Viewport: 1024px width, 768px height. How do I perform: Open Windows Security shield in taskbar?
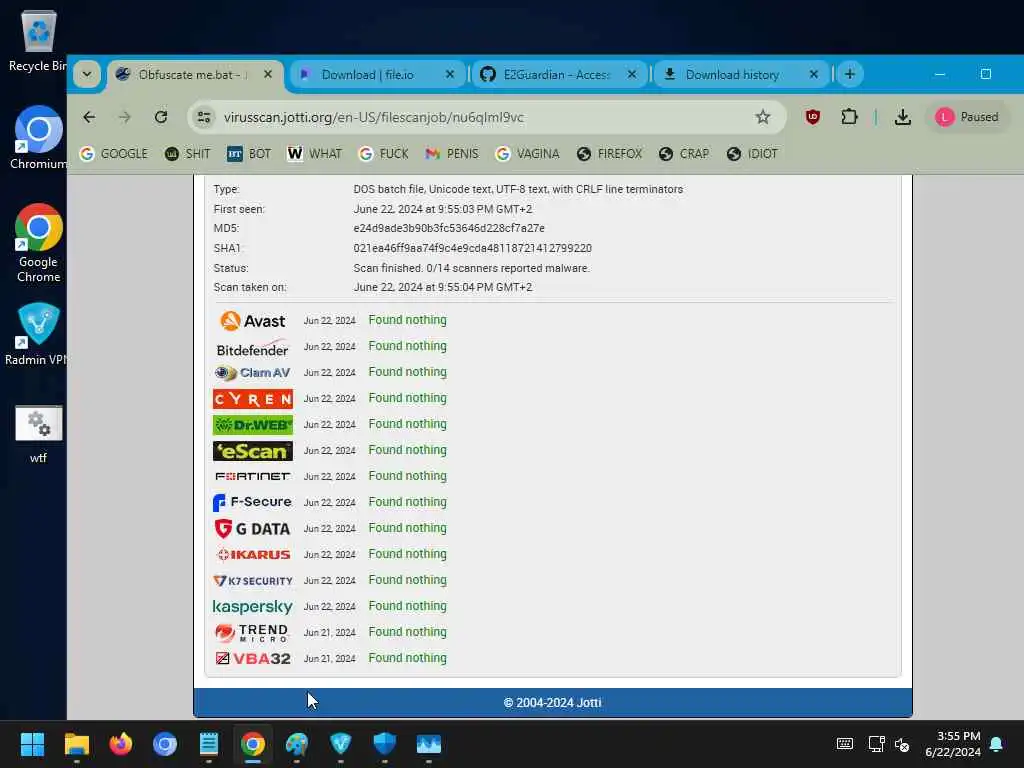[x=385, y=744]
